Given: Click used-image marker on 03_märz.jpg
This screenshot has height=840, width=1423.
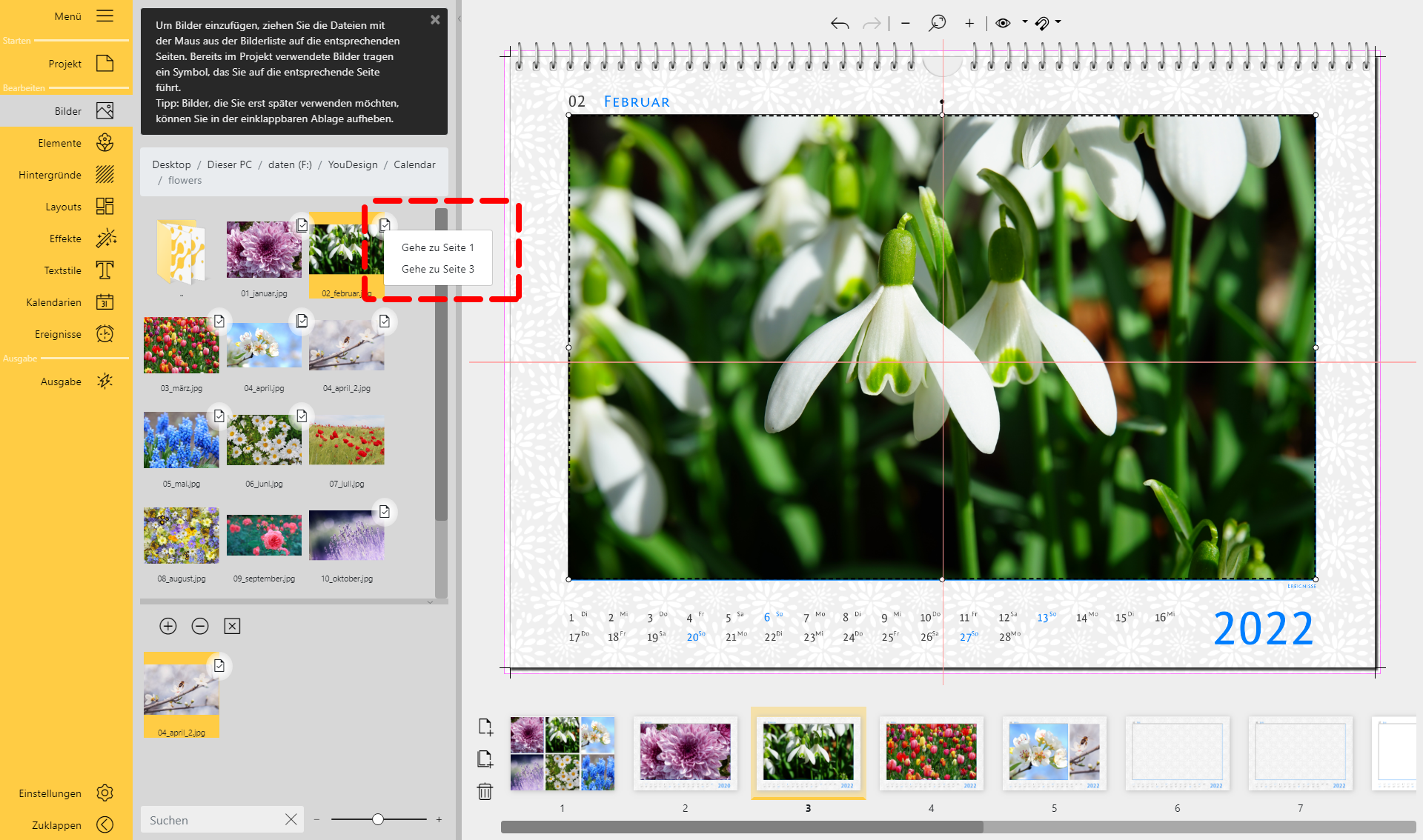Looking at the screenshot, I should pyautogui.click(x=219, y=321).
